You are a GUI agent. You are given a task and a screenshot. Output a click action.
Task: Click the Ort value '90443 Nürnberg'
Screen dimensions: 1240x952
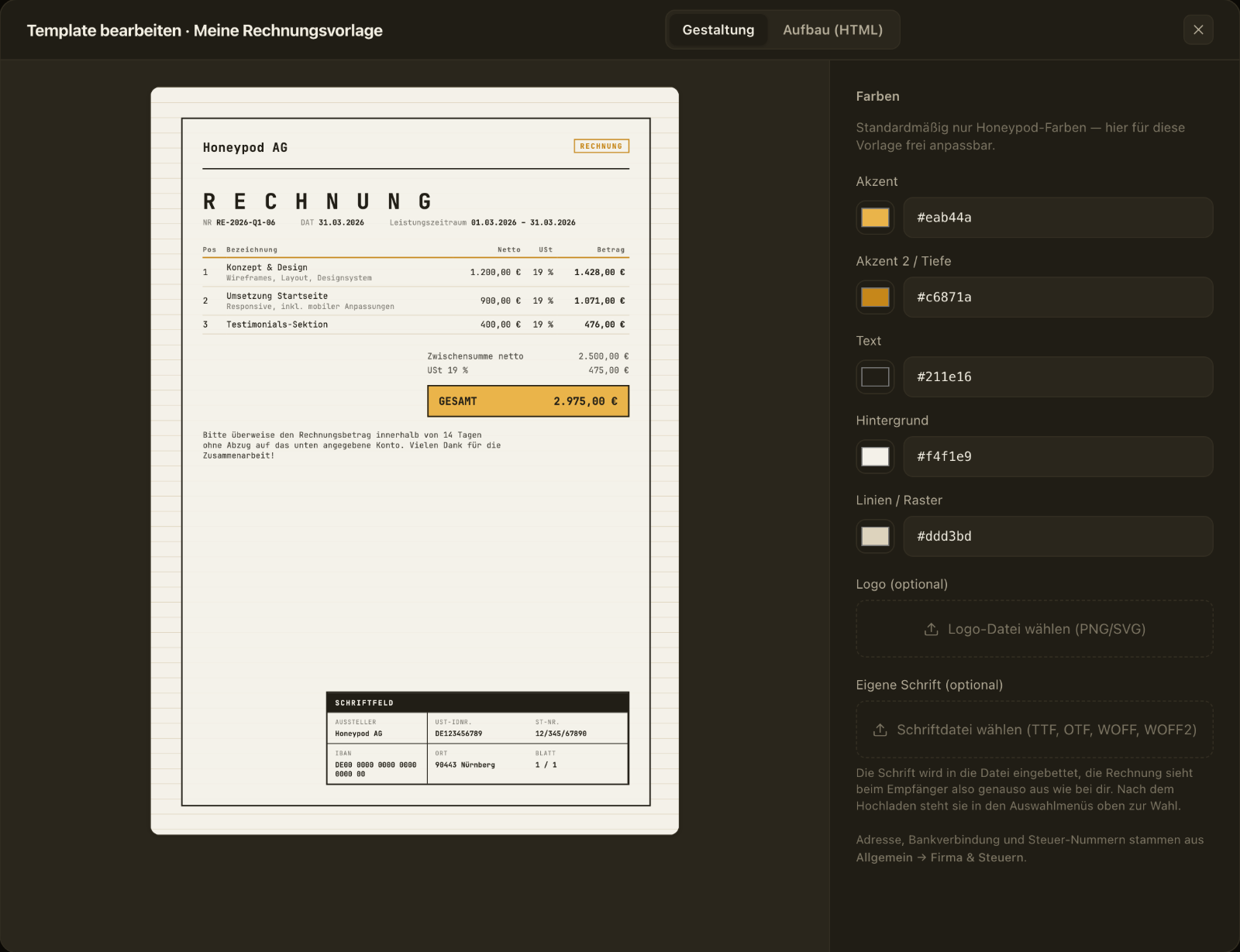pyautogui.click(x=465, y=765)
